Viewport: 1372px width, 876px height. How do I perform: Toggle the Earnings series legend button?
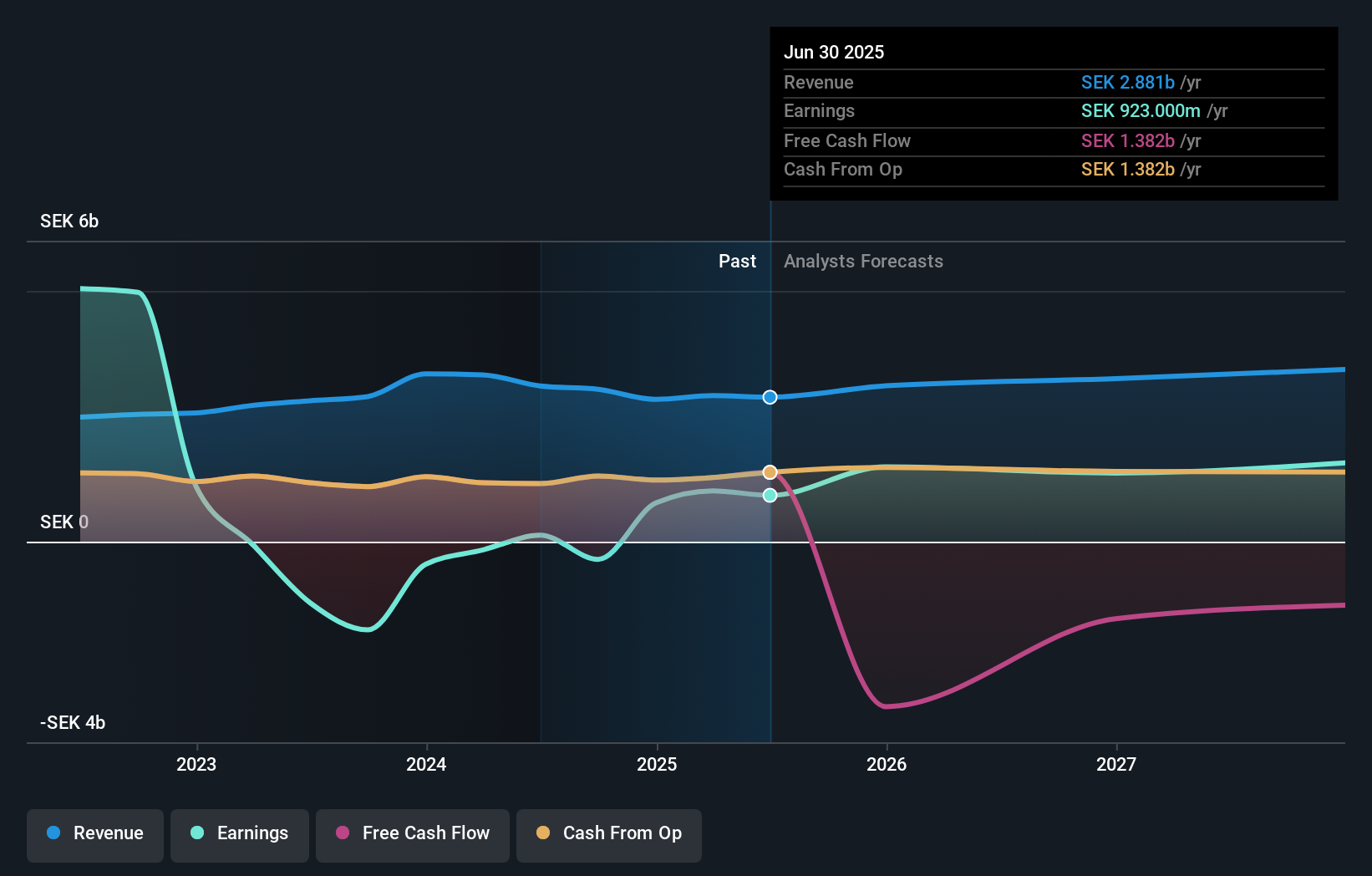240,835
